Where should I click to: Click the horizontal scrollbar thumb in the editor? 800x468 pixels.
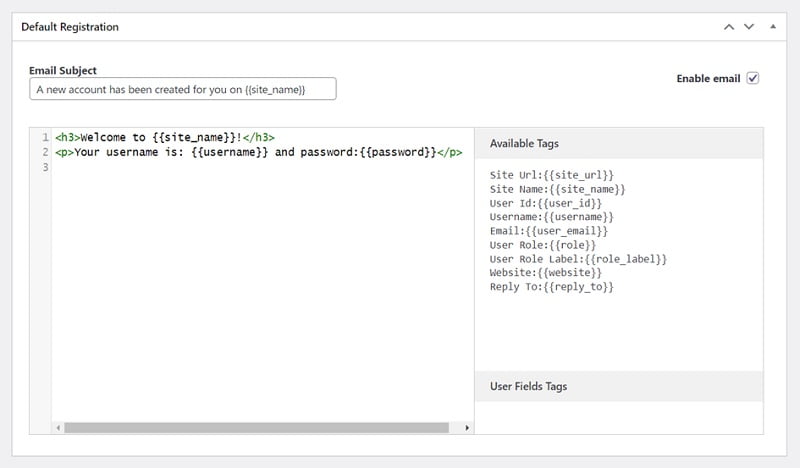click(257, 427)
